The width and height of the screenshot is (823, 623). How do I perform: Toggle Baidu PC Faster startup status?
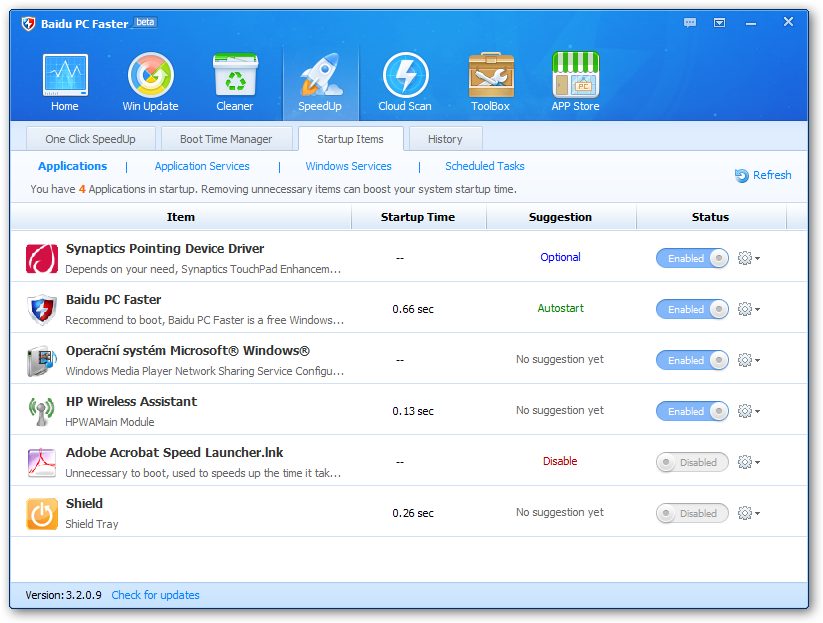pos(692,309)
